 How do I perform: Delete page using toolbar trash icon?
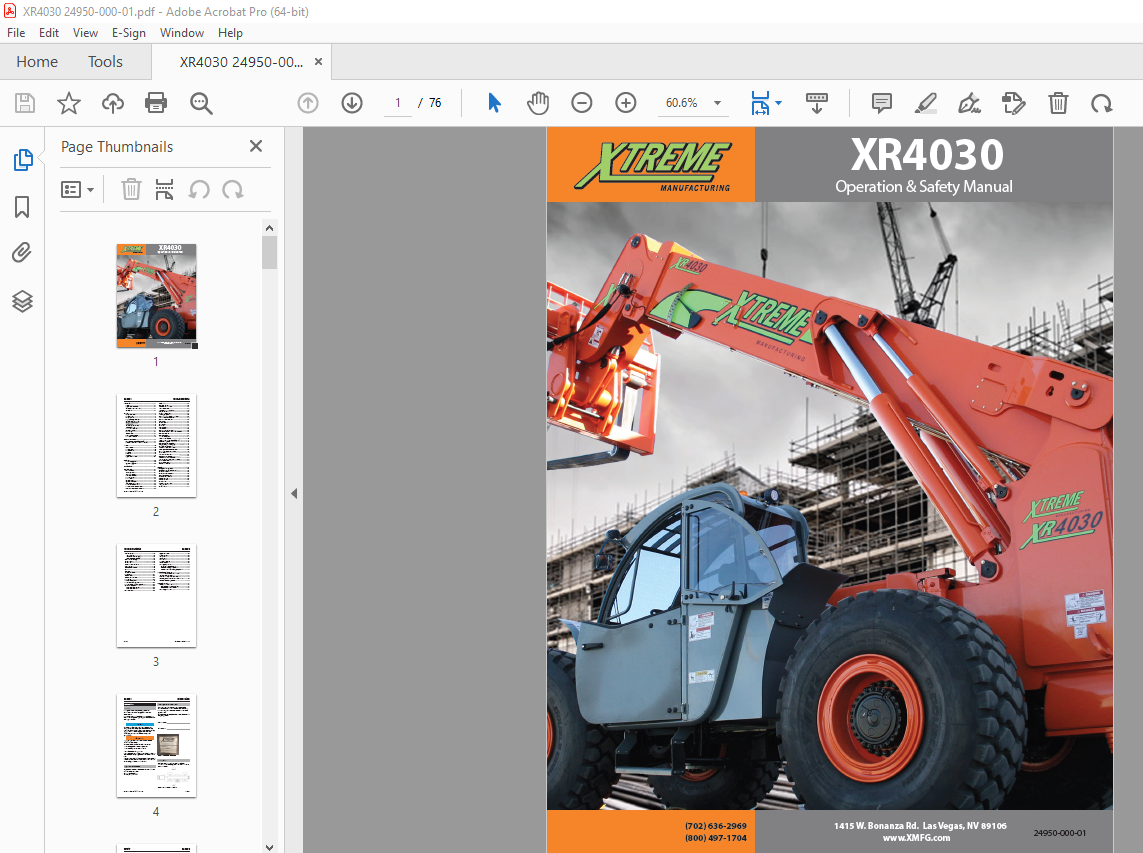[x=1058, y=103]
